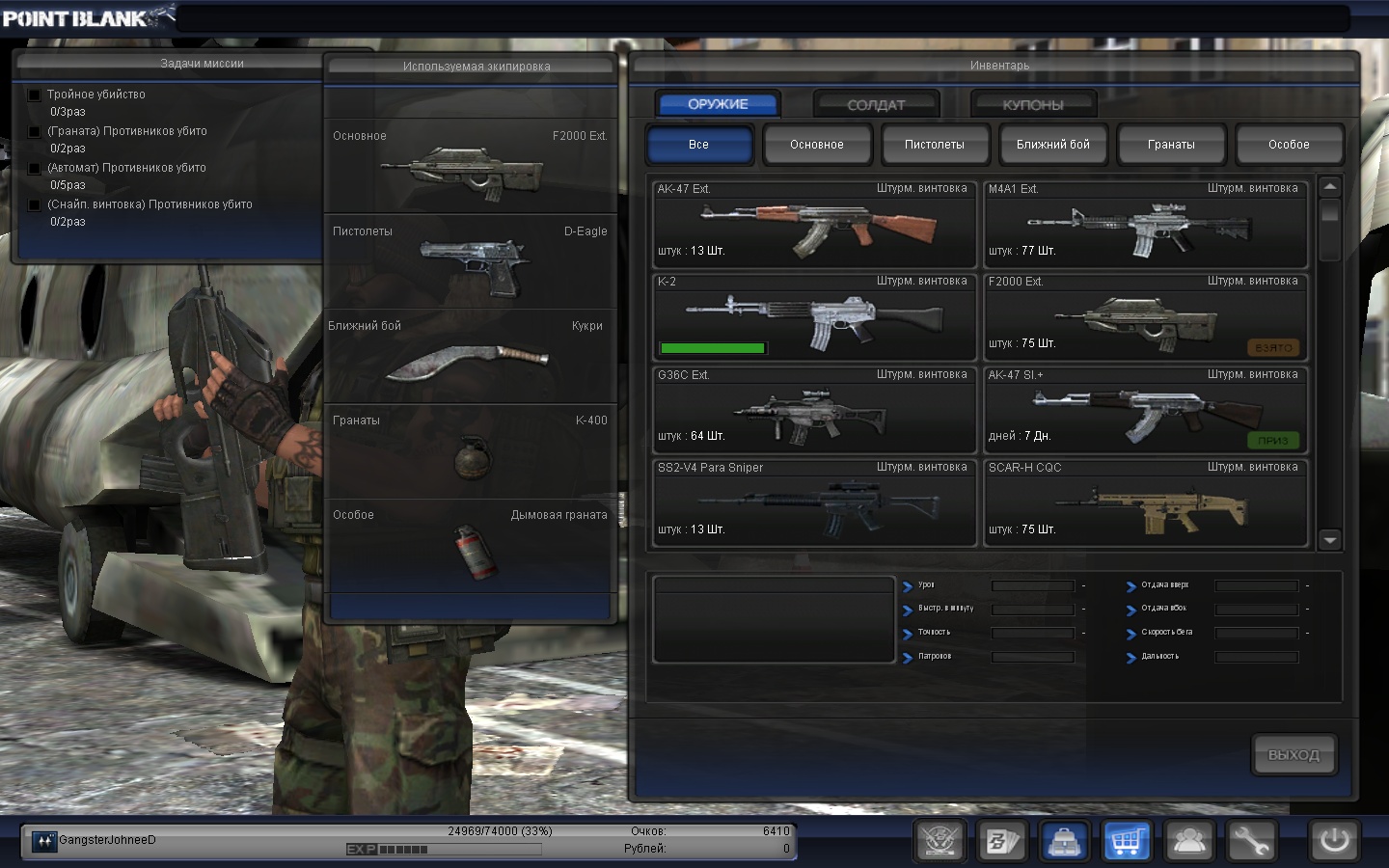Click equipped primary F2000 Ext. slot
This screenshot has width=1389, height=868.
click(470, 166)
